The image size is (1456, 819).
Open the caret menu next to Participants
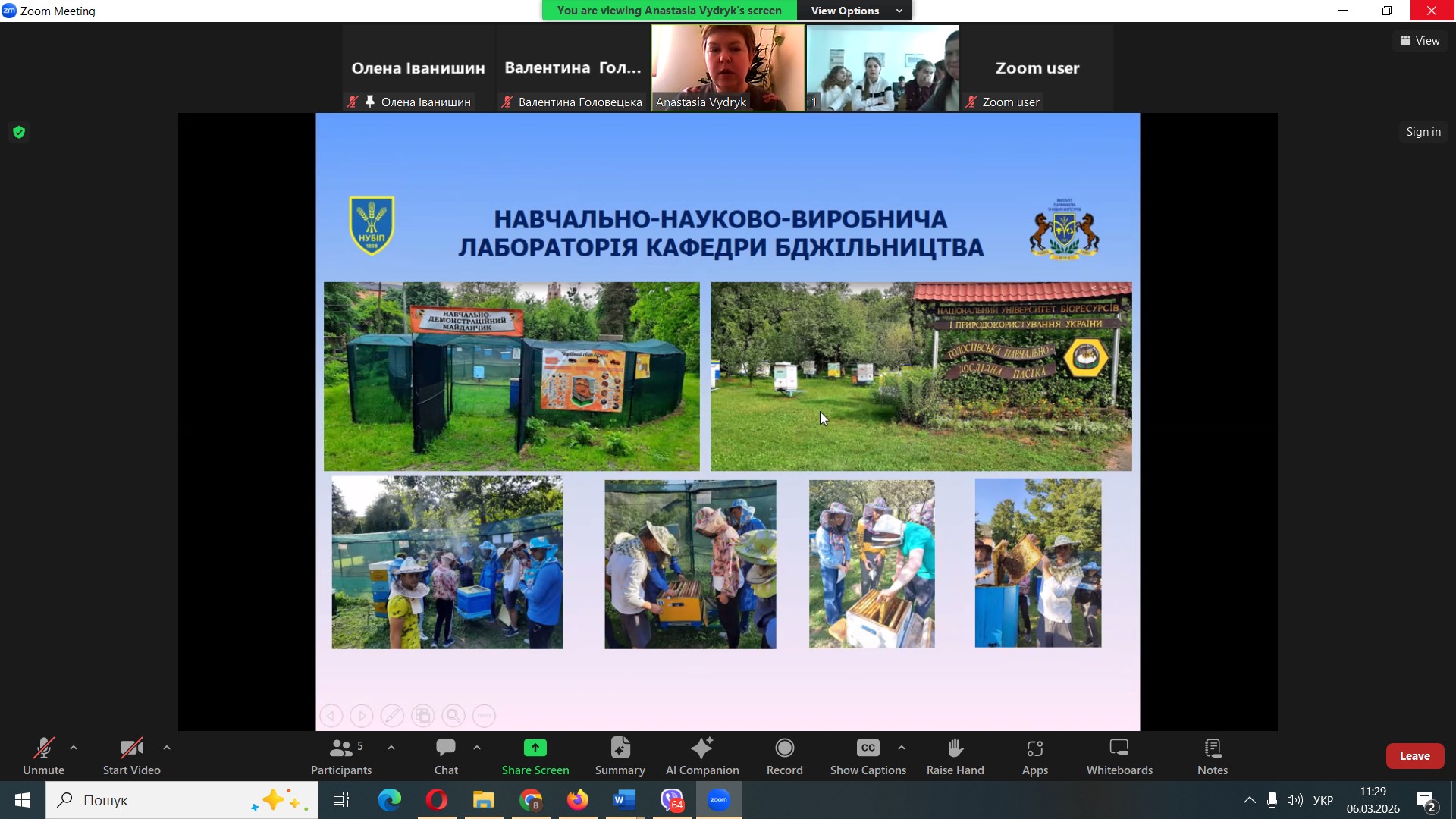391,748
